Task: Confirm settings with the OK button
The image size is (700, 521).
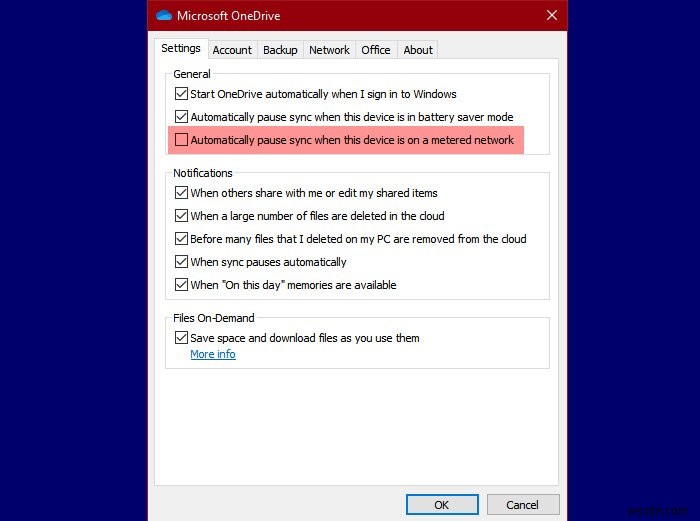Action: pyautogui.click(x=442, y=504)
